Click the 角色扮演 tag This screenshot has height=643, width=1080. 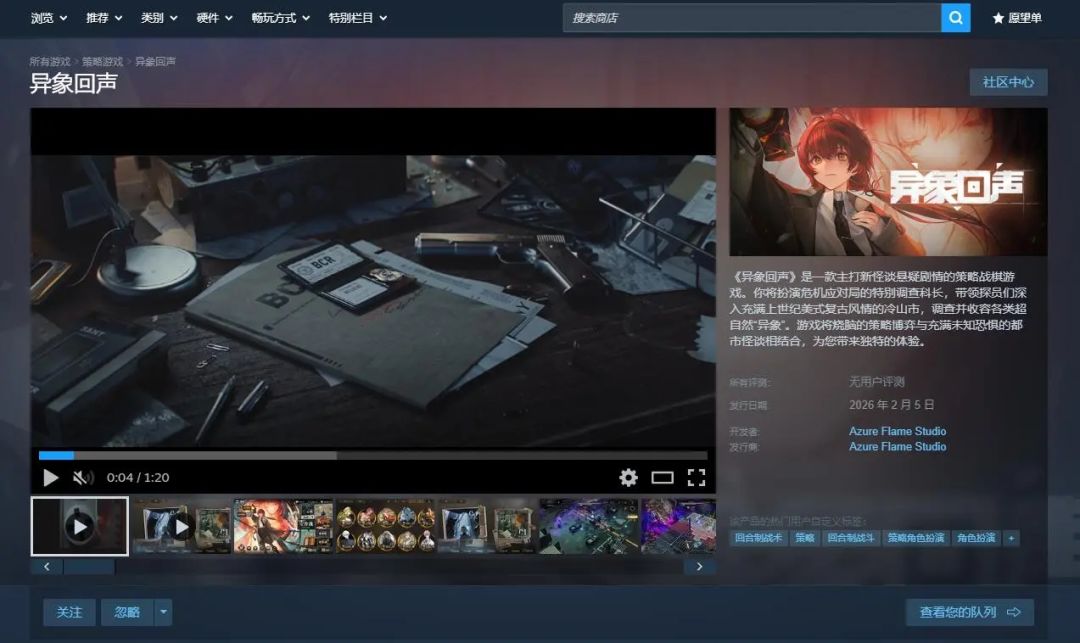[x=976, y=538]
